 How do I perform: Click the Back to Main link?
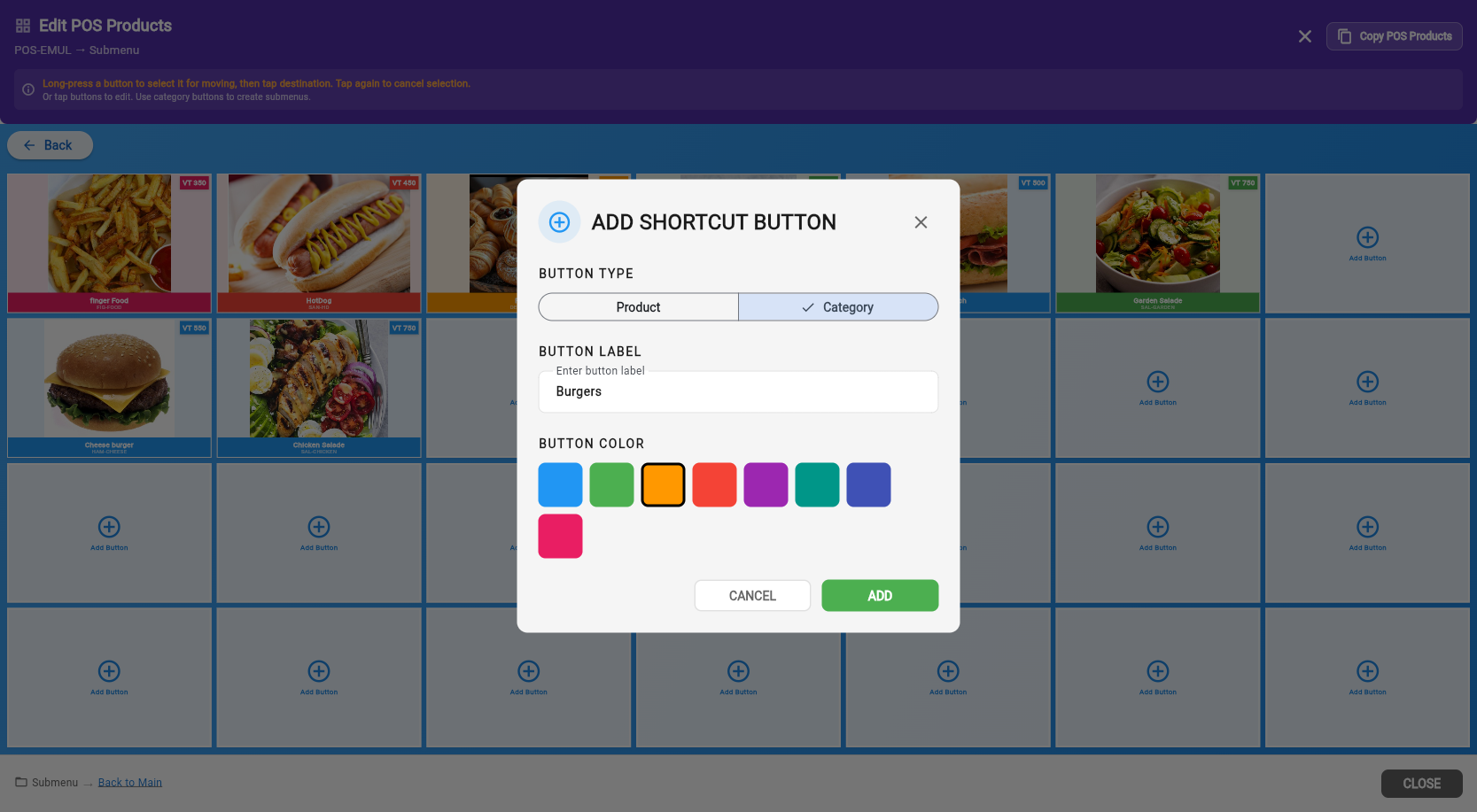[x=130, y=783]
